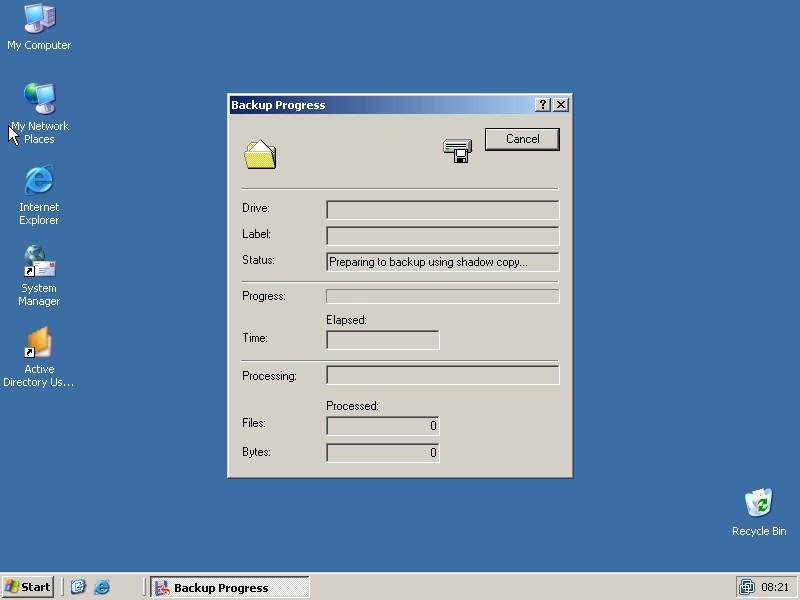
Task: Select Backup Progress taskbar button
Action: (230, 587)
